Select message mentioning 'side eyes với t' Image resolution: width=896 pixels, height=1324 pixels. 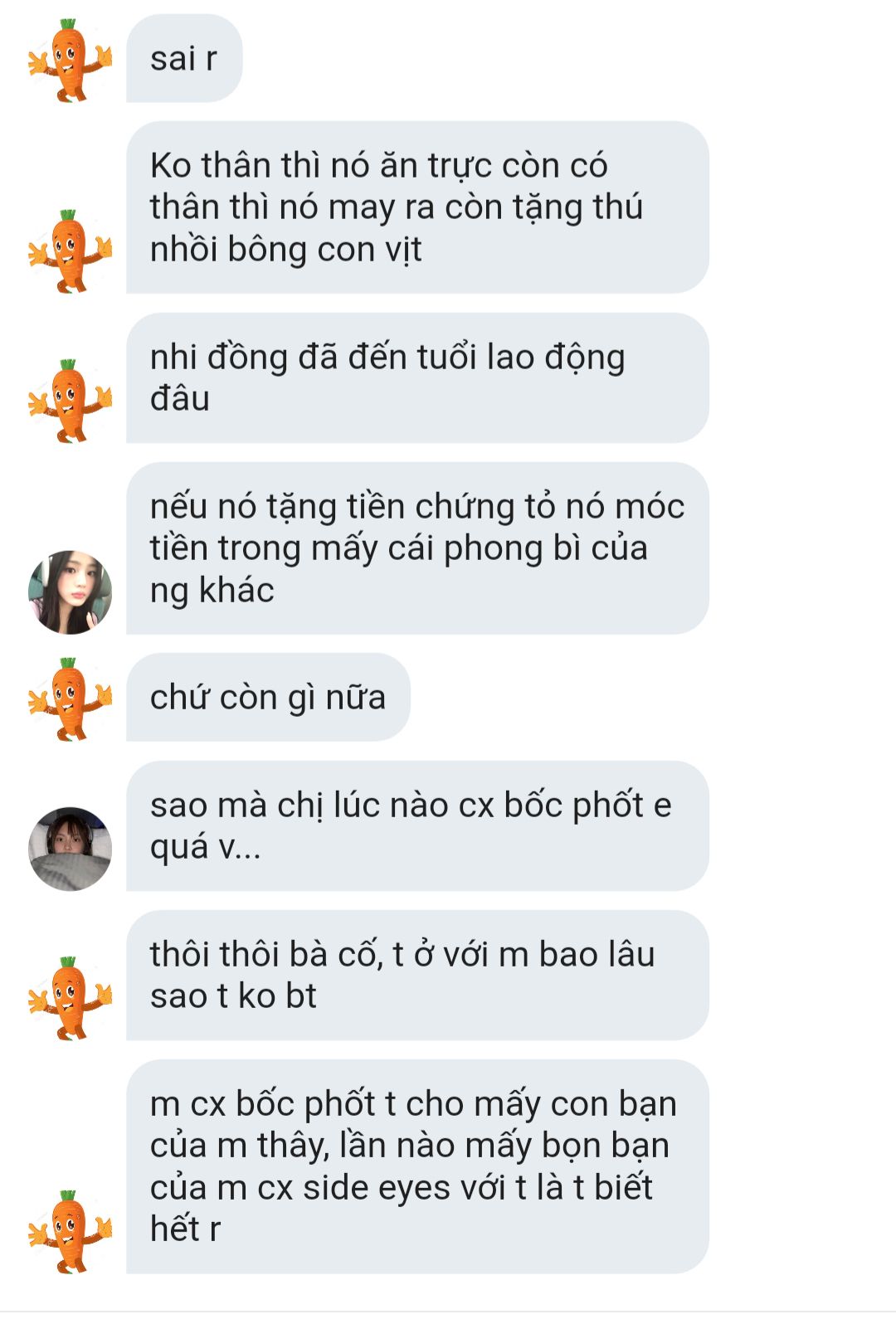pyautogui.click(x=417, y=1166)
